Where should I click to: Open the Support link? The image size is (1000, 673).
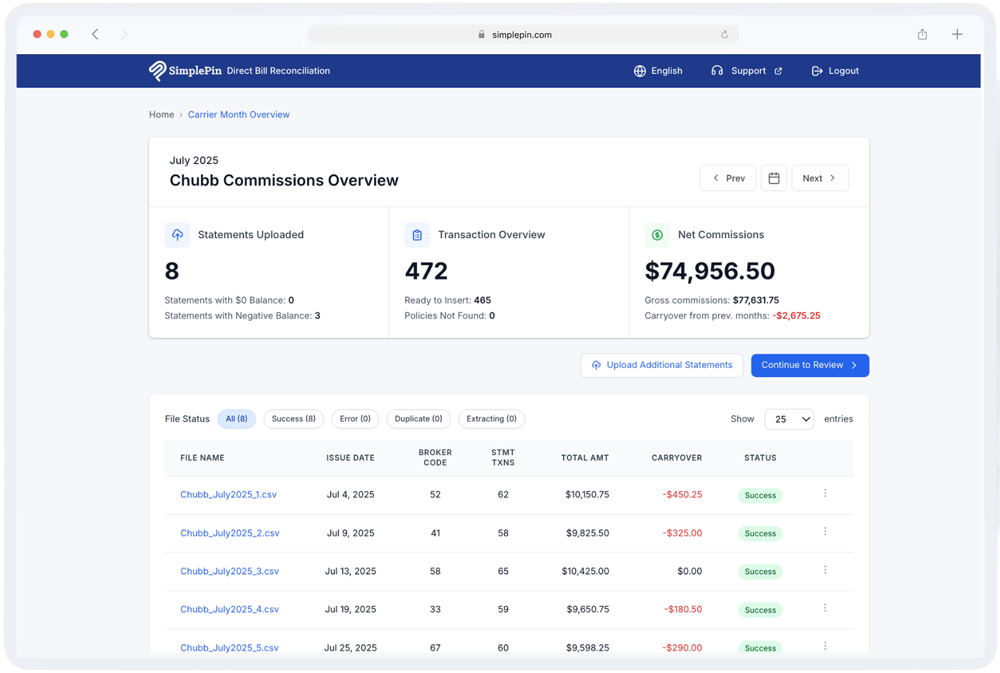[x=746, y=71]
